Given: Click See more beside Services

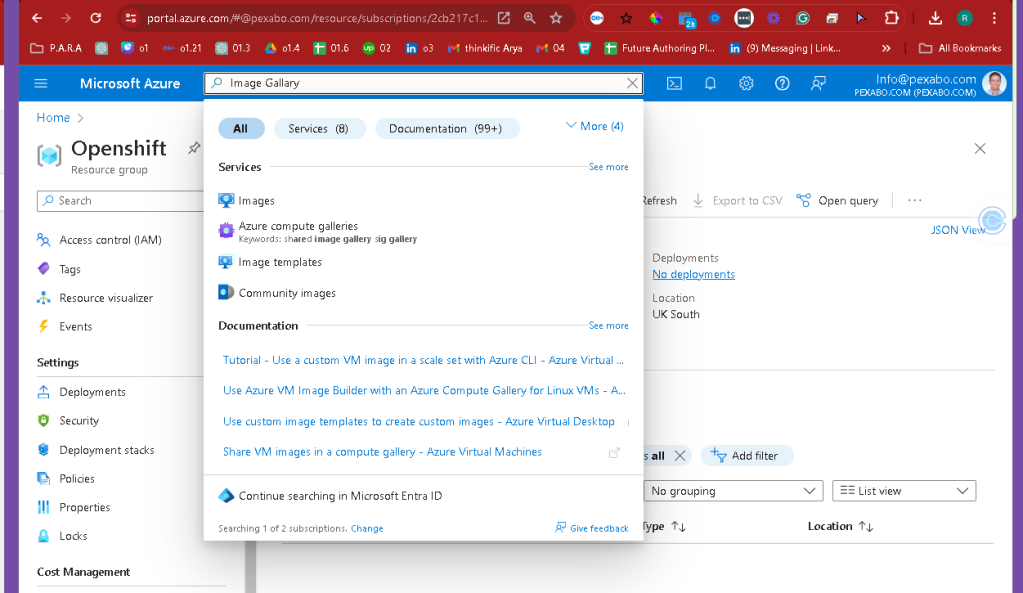Looking at the screenshot, I should click(609, 167).
